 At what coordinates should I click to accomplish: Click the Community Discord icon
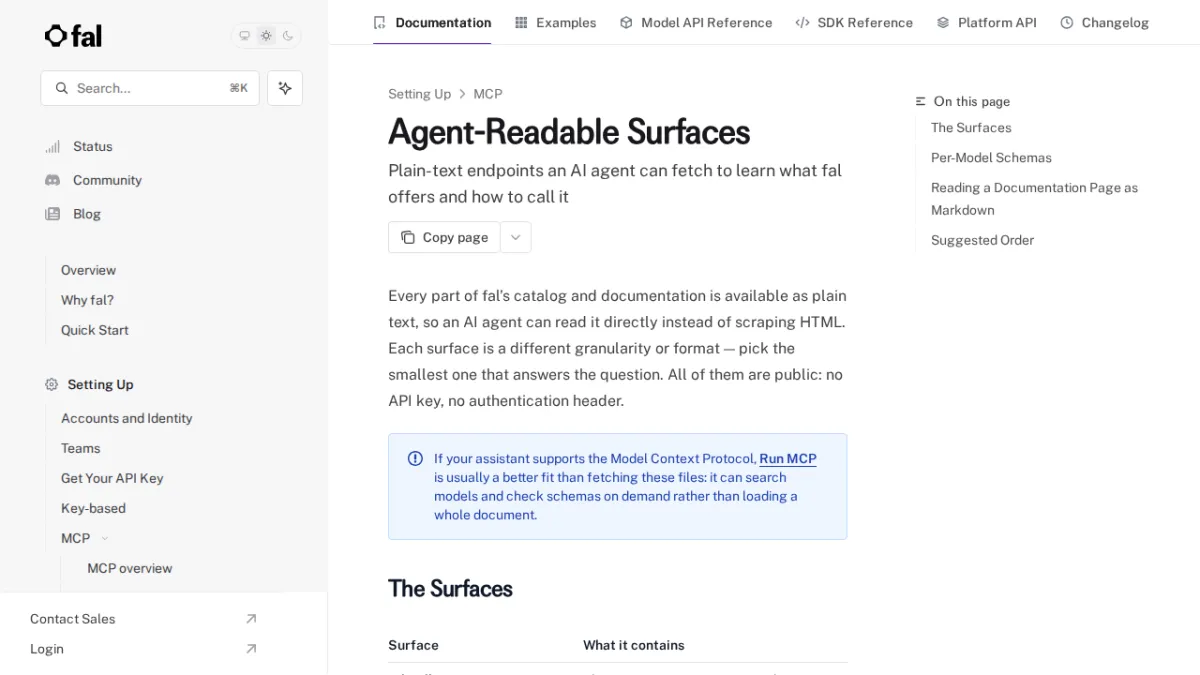(52, 180)
